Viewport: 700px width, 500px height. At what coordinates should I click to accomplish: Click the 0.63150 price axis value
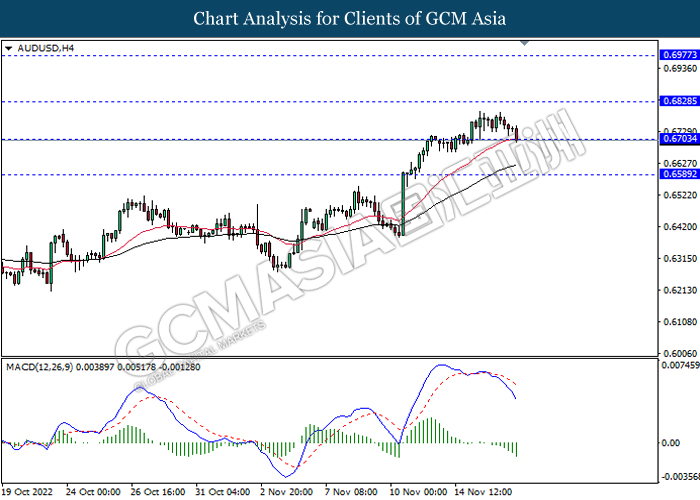[680, 258]
